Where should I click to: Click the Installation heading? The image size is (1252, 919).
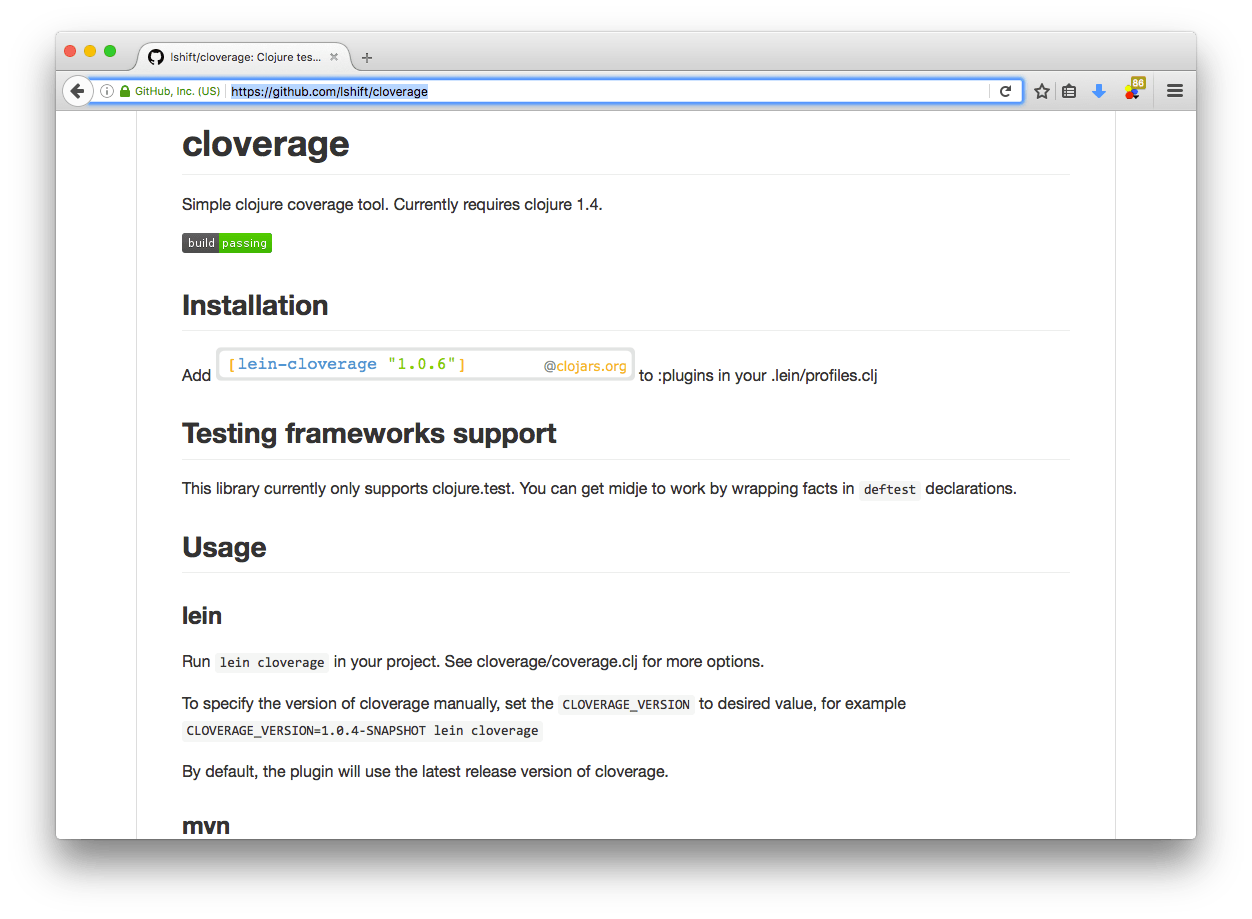(x=255, y=305)
